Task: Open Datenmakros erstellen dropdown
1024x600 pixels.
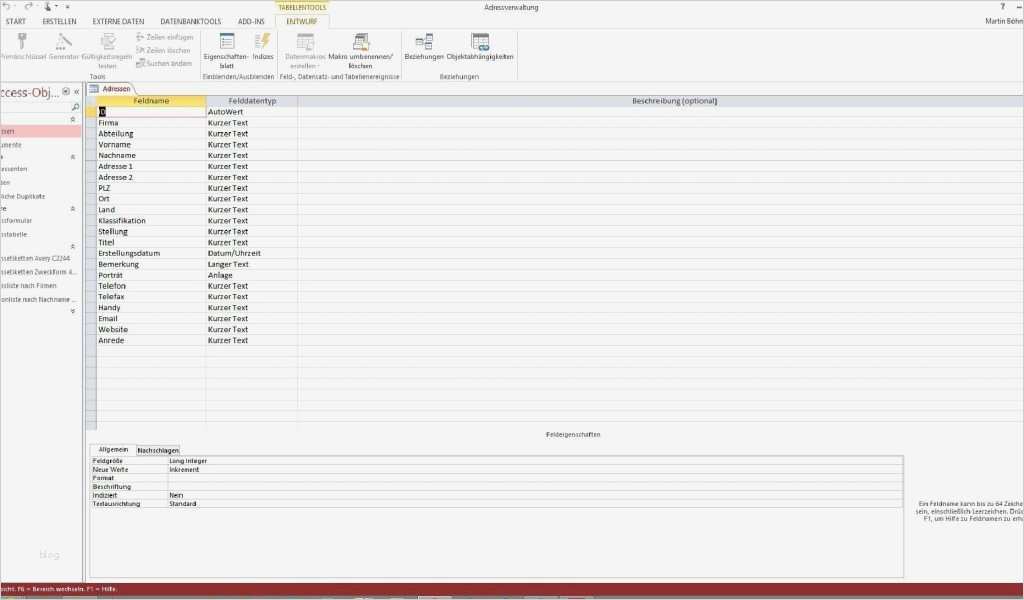Action: coord(305,50)
